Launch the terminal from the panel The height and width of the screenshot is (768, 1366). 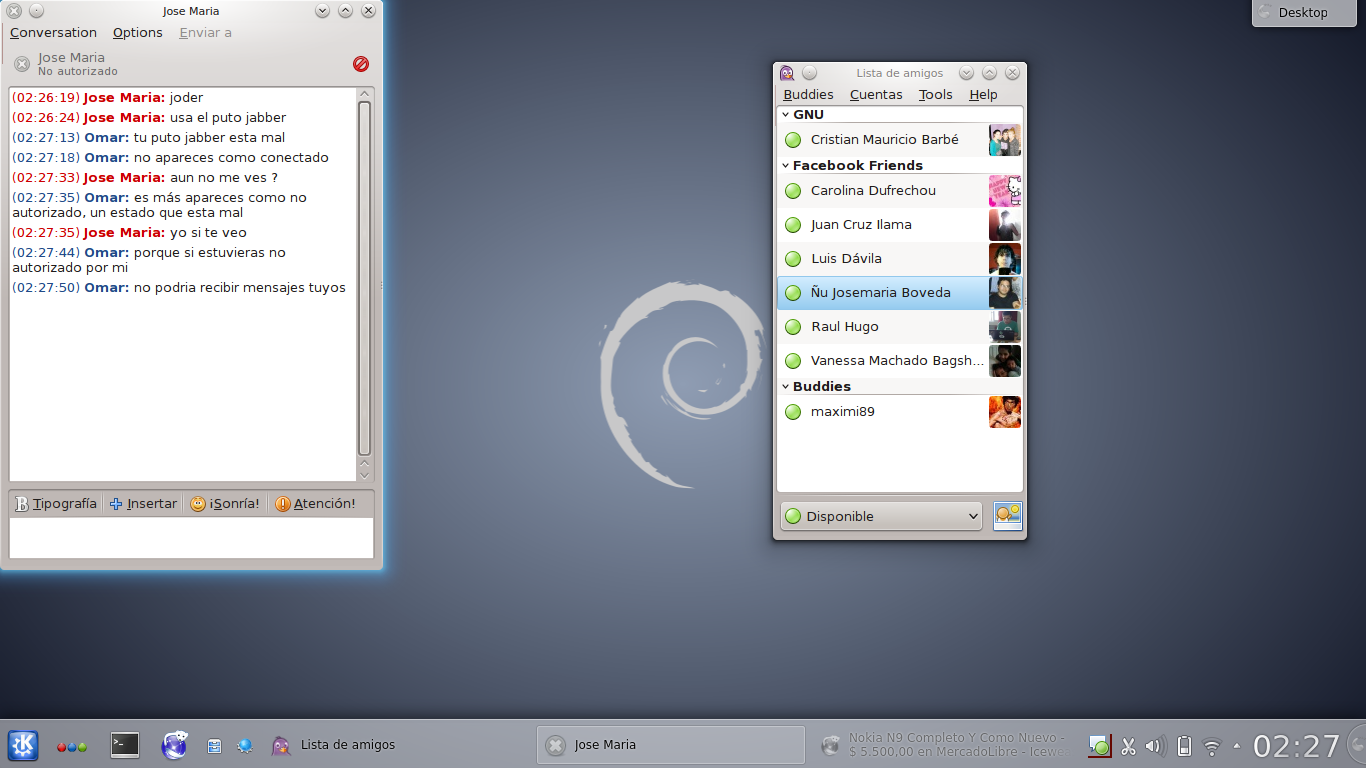125,745
